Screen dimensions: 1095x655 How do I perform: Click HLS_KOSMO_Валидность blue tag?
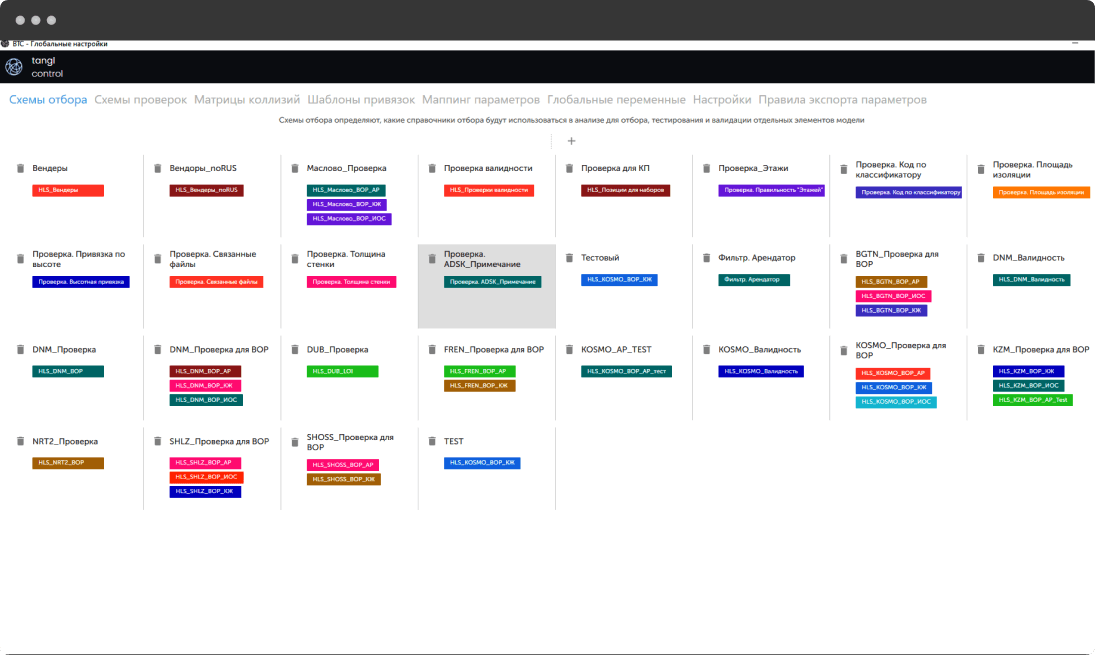point(761,371)
